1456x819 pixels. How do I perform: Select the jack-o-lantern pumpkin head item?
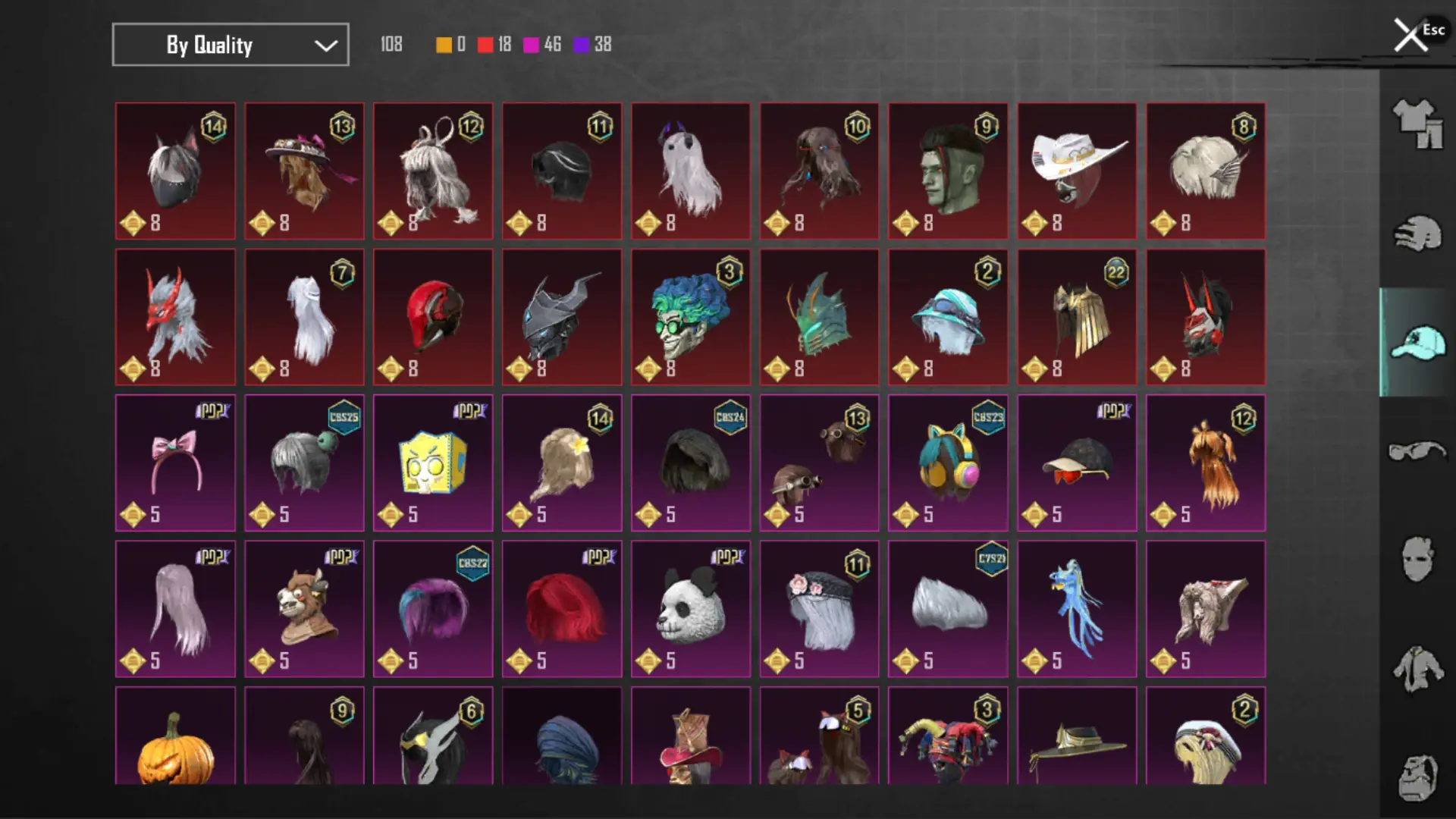click(x=175, y=736)
